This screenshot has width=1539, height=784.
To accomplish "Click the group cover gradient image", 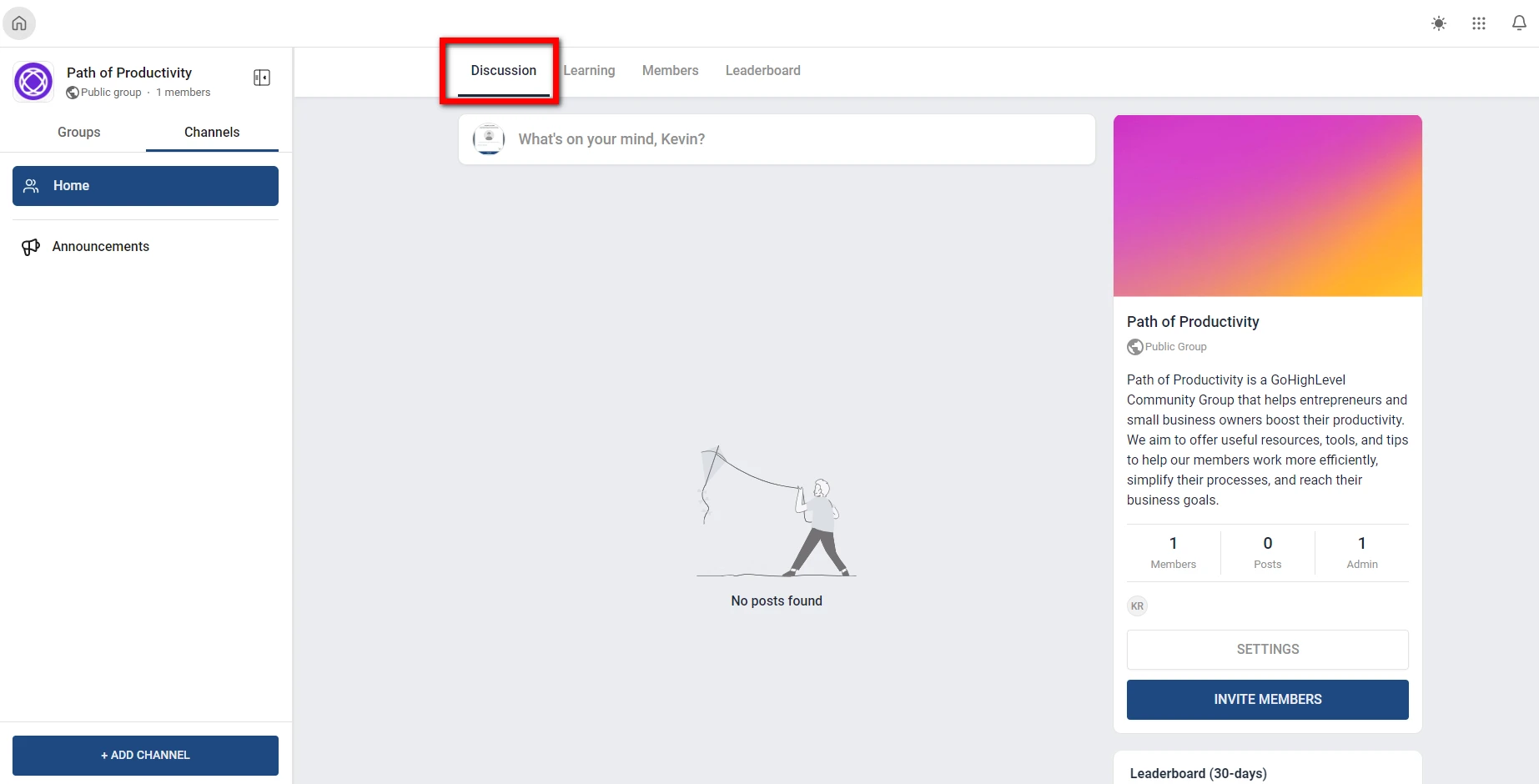I will click(1267, 206).
